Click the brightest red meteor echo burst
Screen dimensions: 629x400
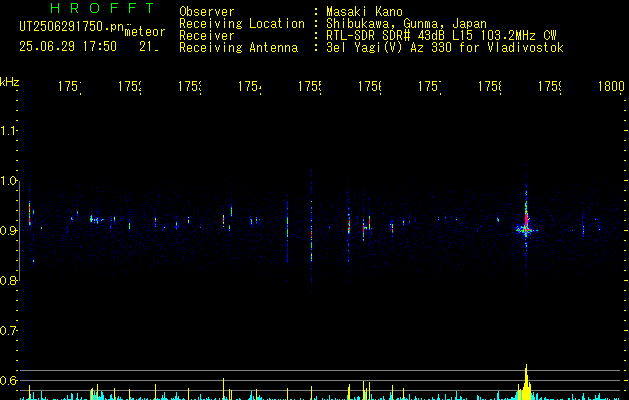click(526, 221)
